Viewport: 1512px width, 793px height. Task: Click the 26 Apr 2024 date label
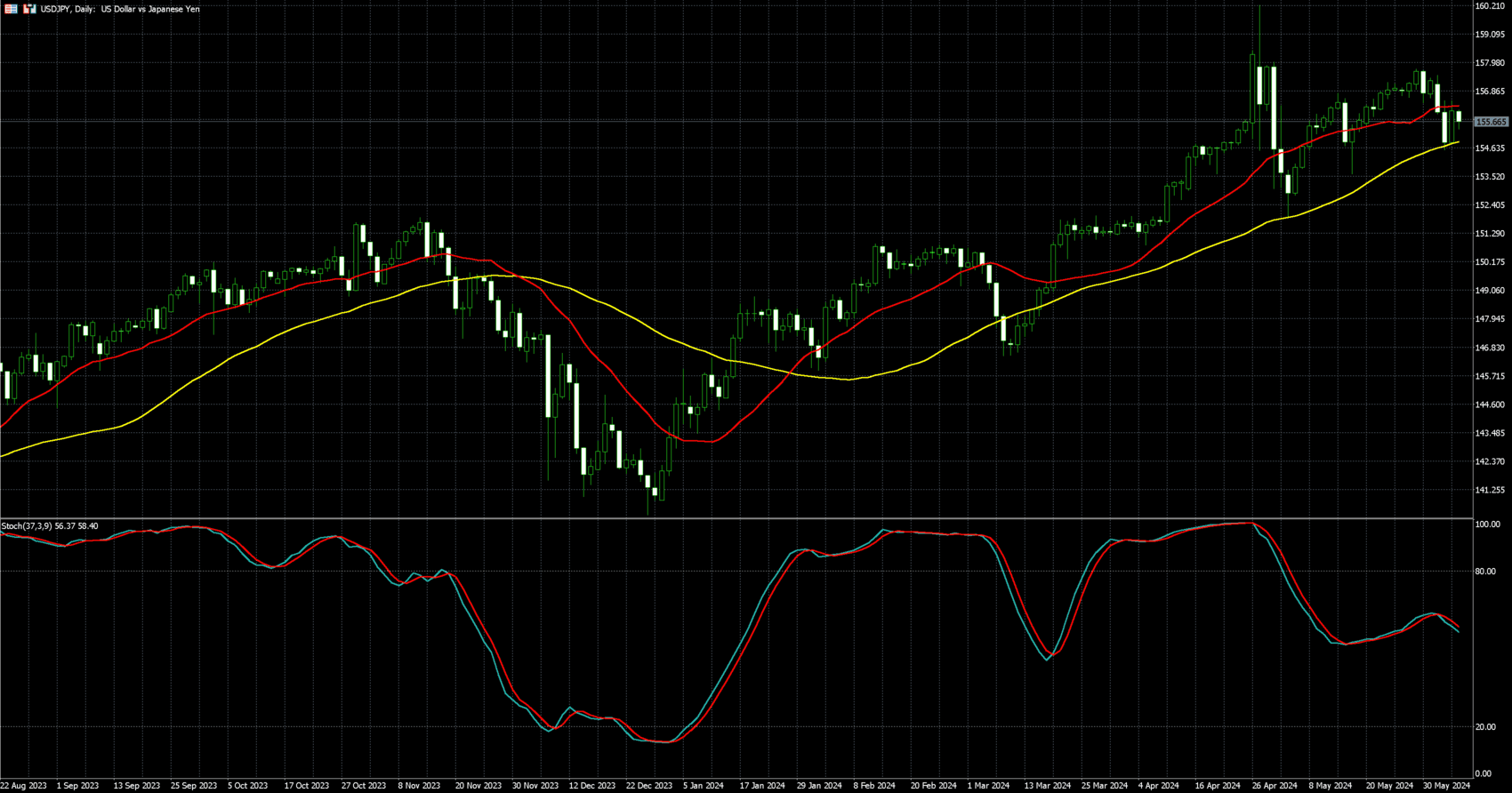click(x=1275, y=786)
